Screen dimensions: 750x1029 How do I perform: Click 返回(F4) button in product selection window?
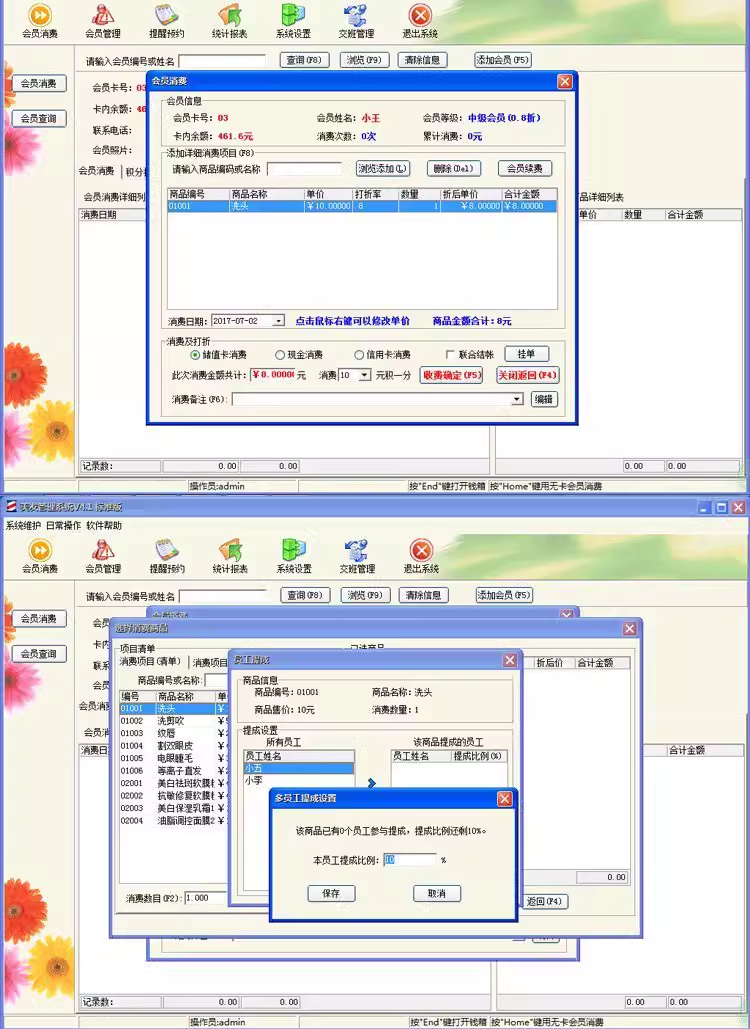[545, 902]
